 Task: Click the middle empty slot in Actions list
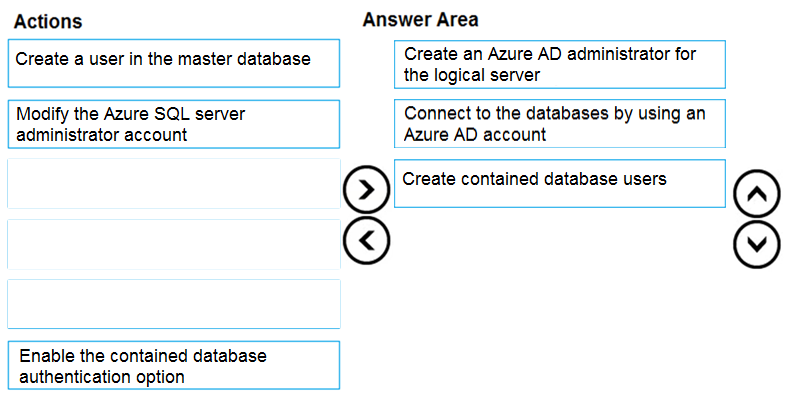(174, 244)
